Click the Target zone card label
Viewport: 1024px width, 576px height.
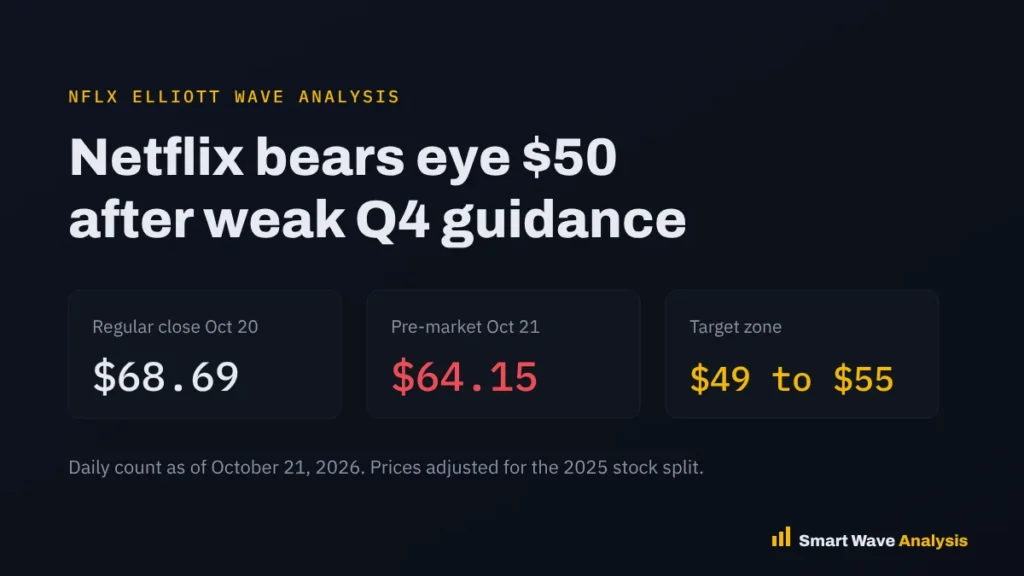tap(735, 327)
